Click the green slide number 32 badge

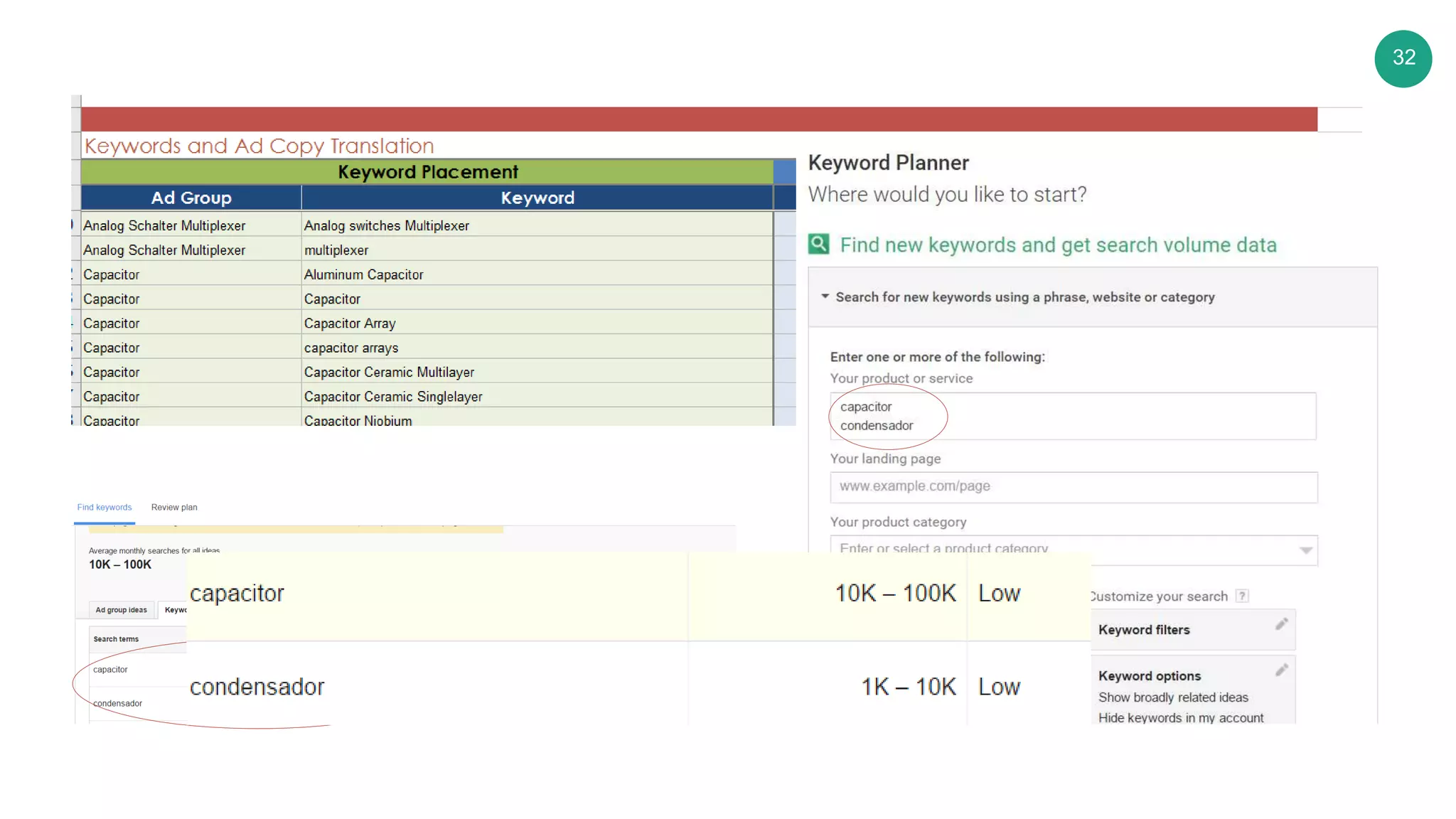click(x=1403, y=58)
